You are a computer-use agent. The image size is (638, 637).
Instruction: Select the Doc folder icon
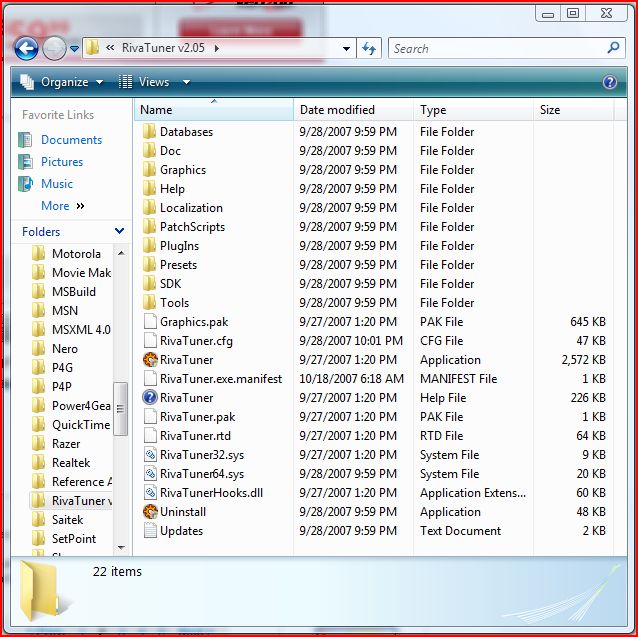point(149,151)
